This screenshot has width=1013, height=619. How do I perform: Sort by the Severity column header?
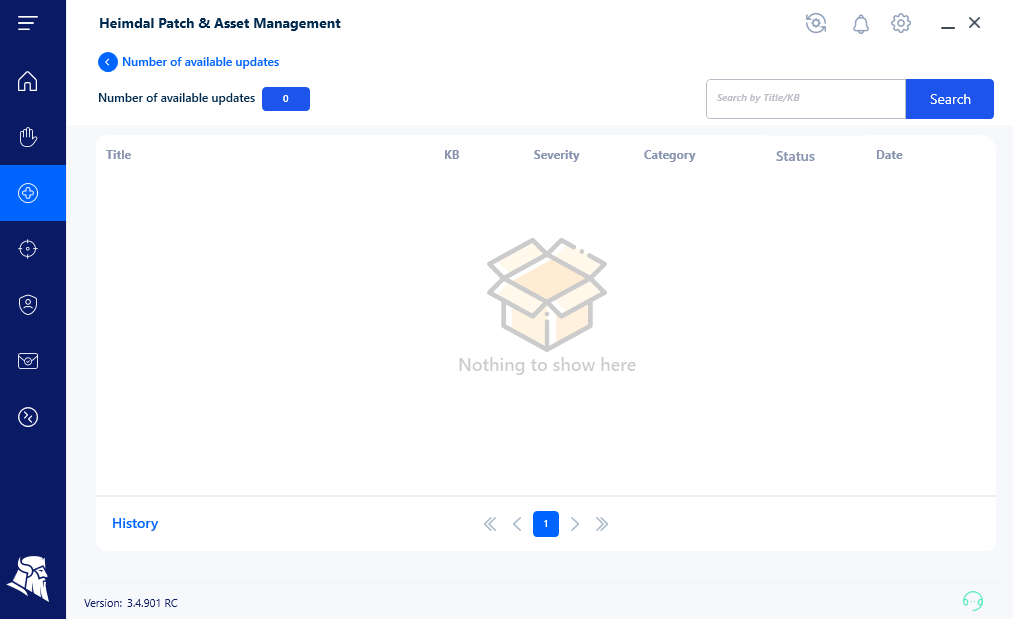click(556, 155)
